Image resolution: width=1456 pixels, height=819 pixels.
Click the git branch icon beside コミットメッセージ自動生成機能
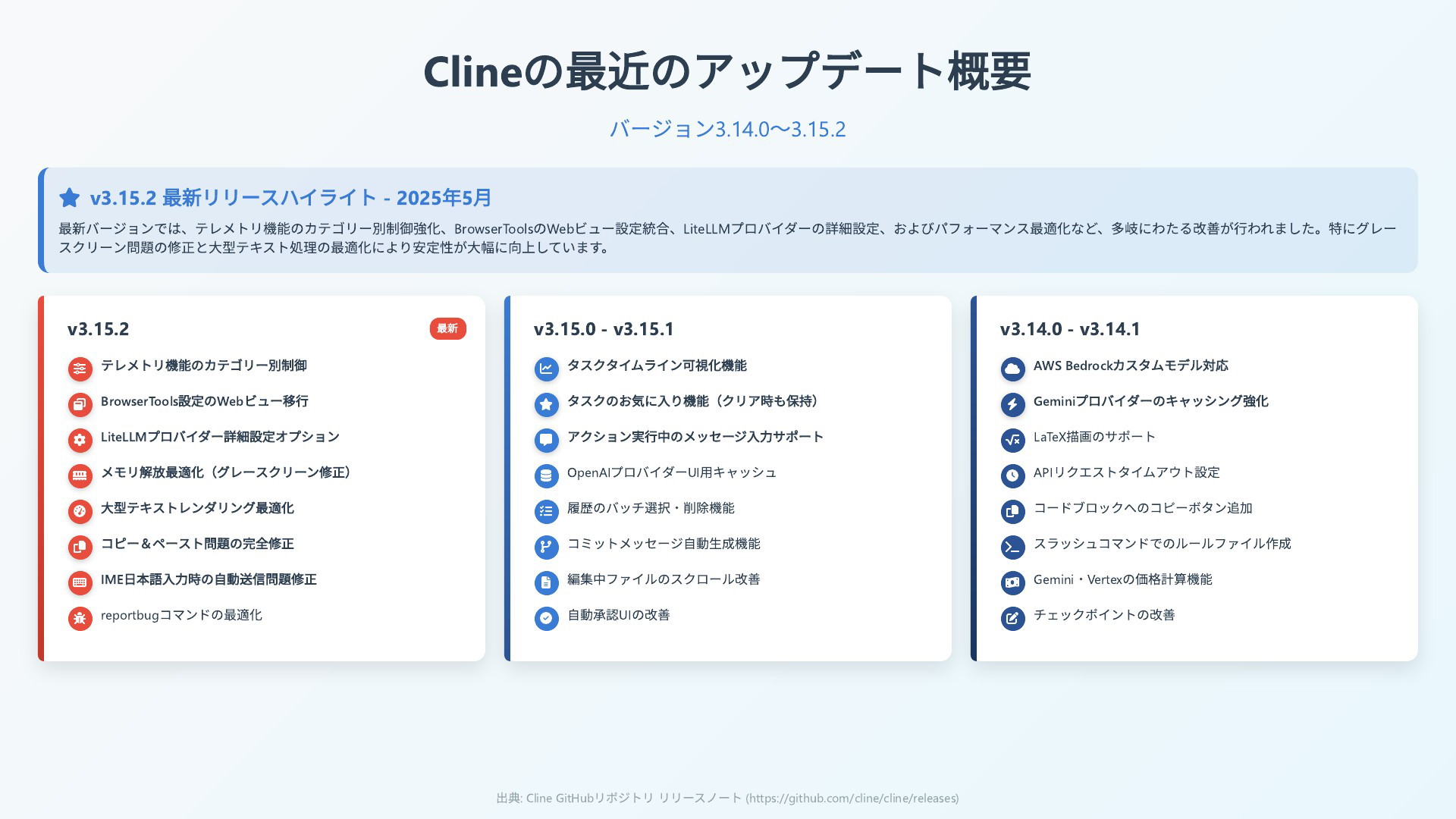point(546,547)
